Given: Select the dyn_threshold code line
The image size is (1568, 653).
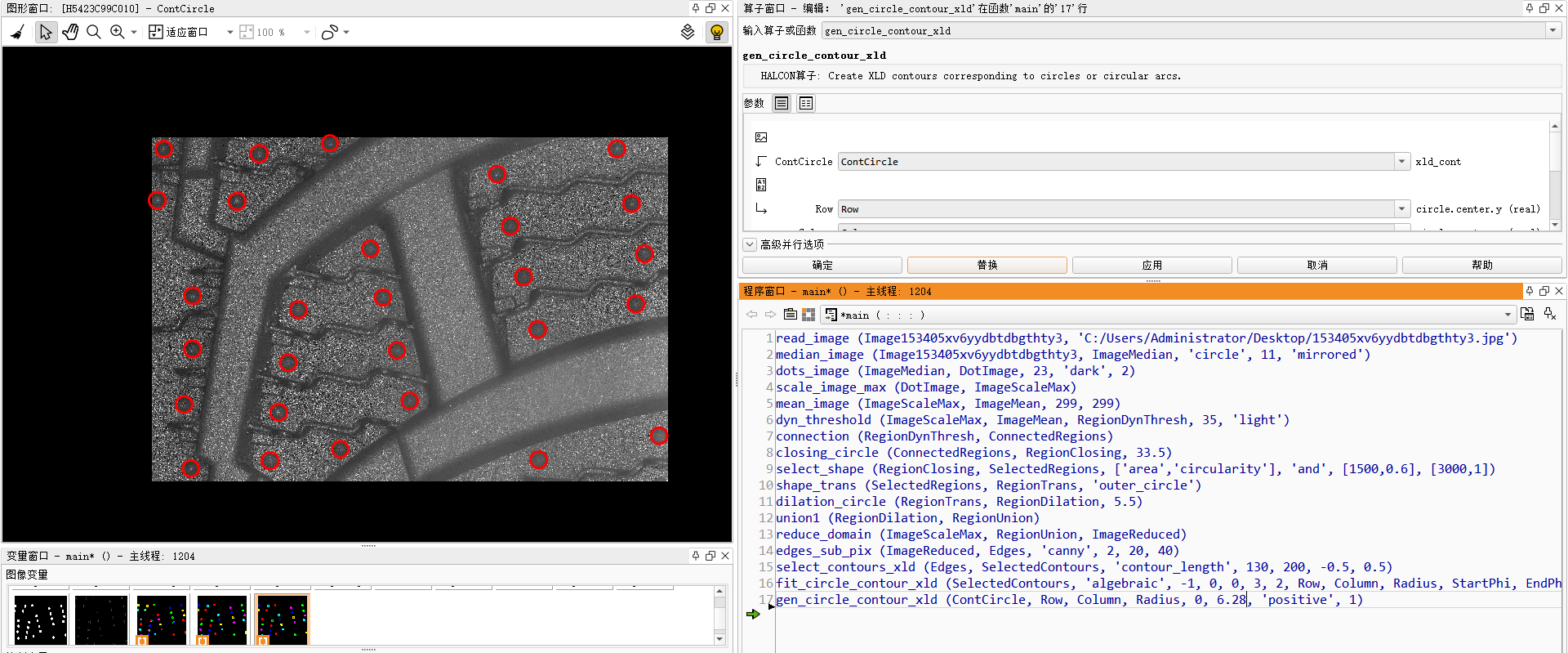Looking at the screenshot, I should click(x=1033, y=420).
